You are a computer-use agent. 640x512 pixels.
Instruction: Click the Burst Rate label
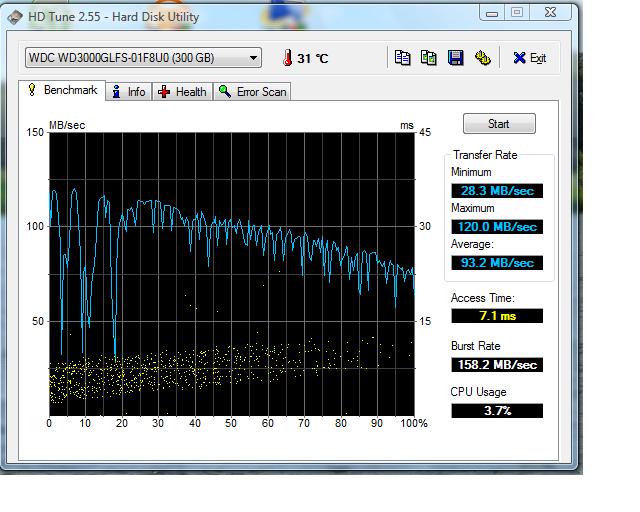pos(476,346)
